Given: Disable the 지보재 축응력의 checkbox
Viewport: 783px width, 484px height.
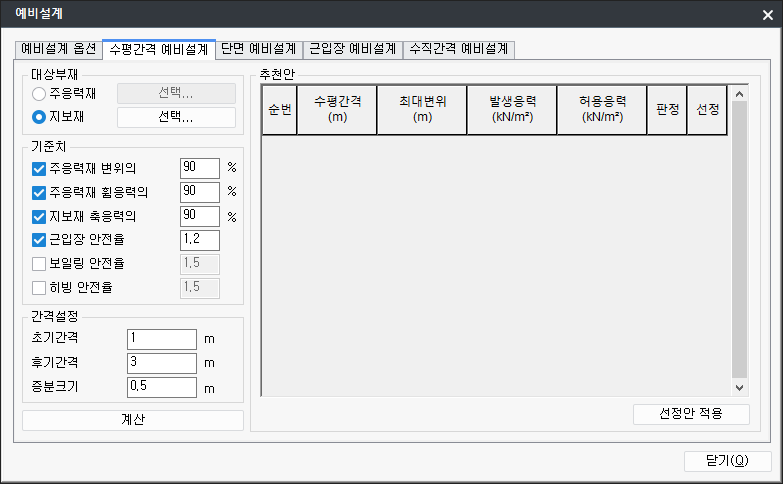Looking at the screenshot, I should (x=40, y=216).
